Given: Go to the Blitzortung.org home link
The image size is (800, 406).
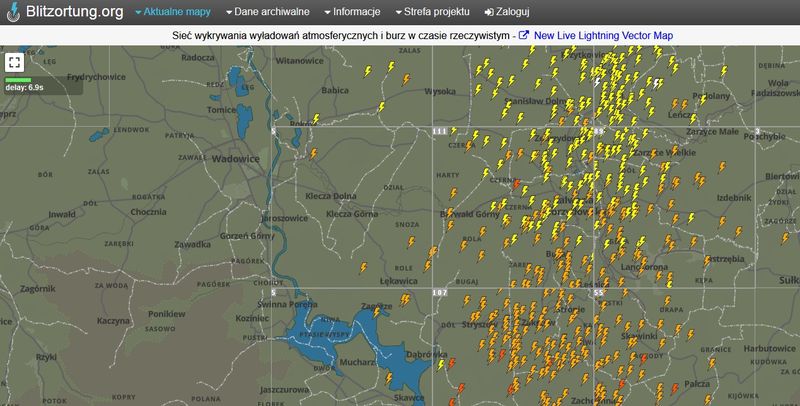Looking at the screenshot, I should pos(74,12).
